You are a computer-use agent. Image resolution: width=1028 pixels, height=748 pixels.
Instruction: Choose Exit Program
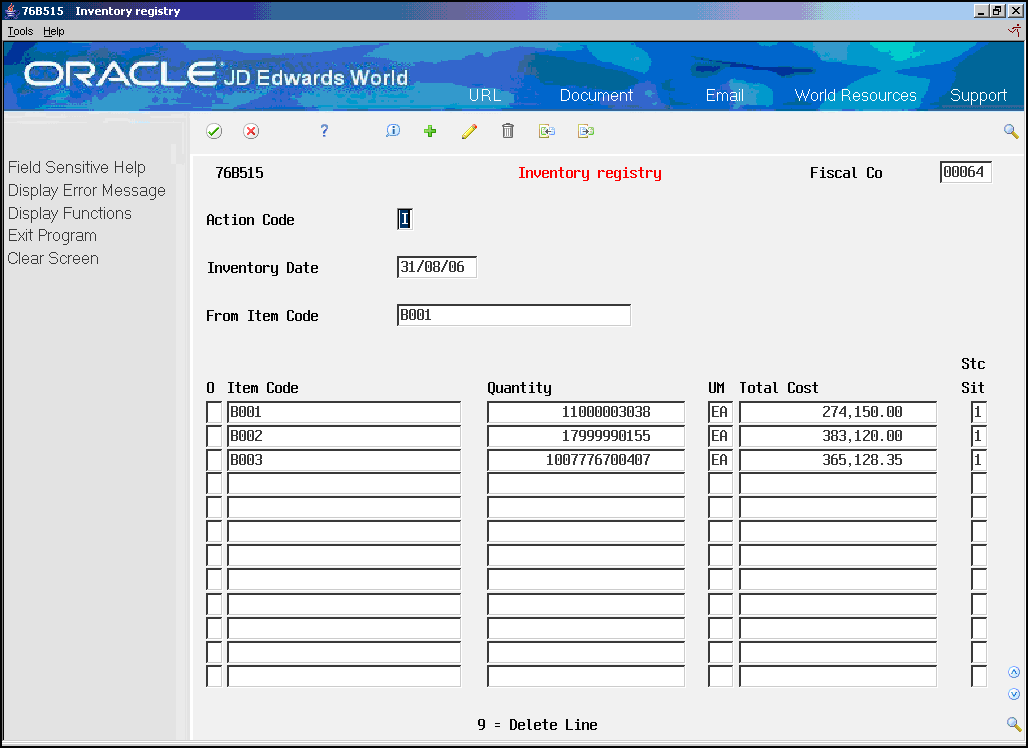click(x=52, y=236)
